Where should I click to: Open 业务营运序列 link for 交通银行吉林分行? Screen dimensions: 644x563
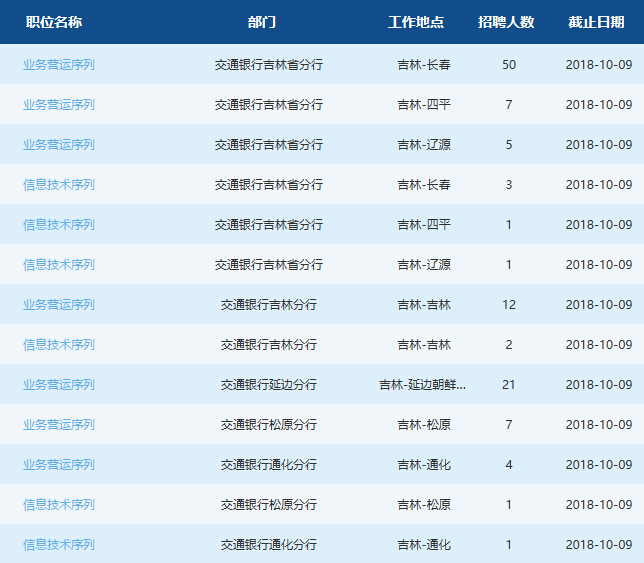(x=59, y=305)
